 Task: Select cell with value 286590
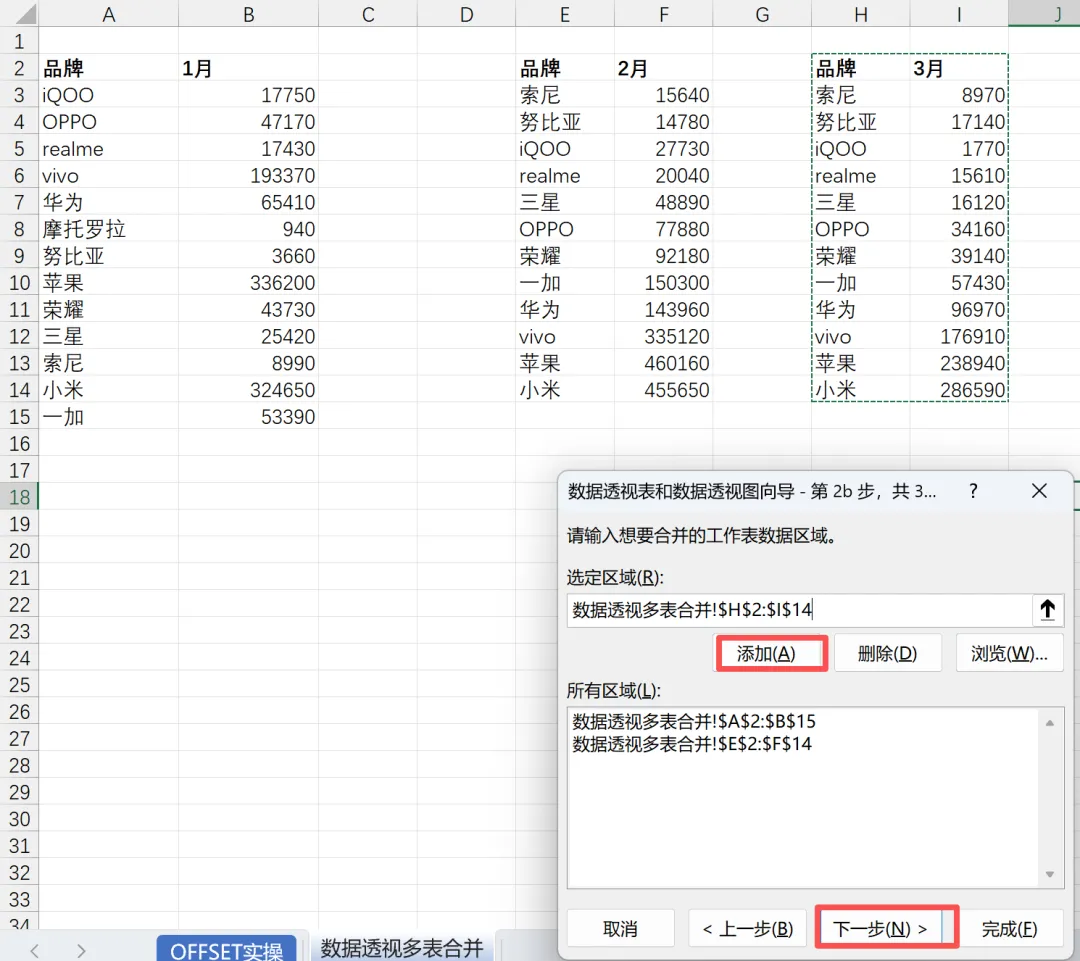[959, 390]
